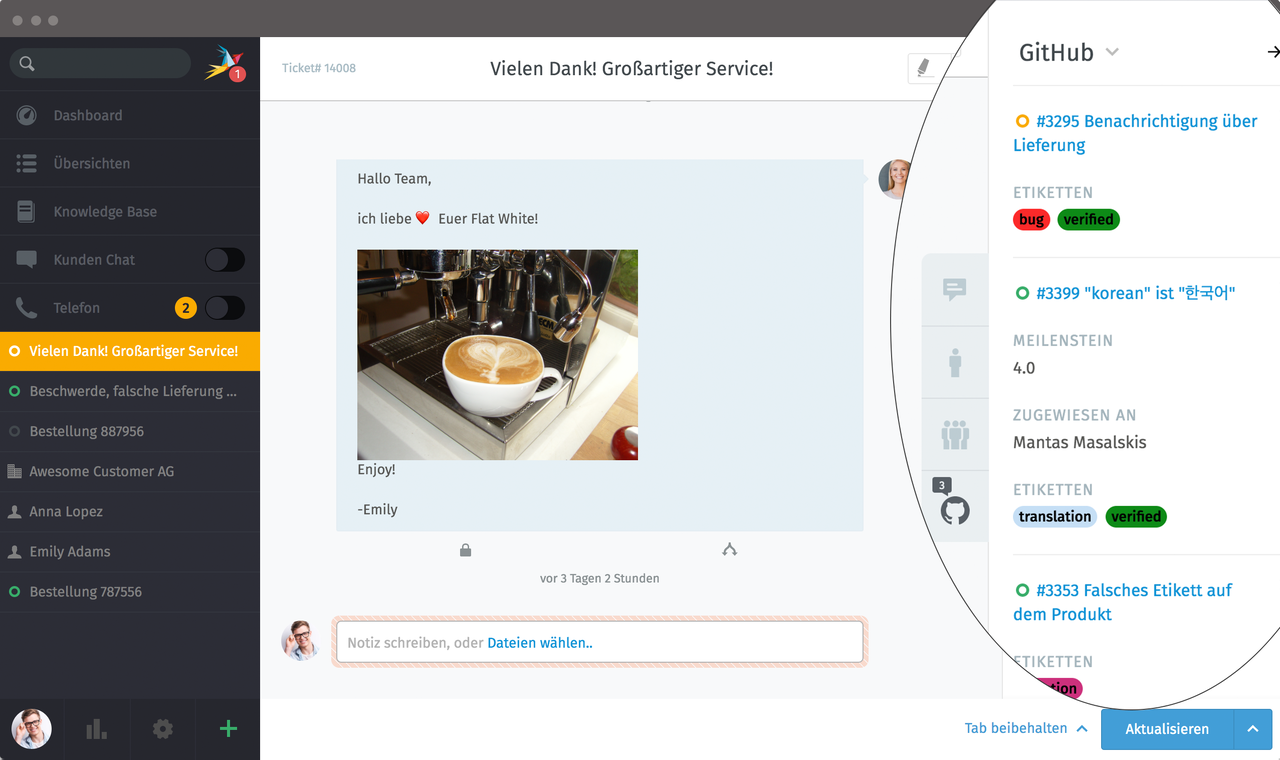Toggle the article's internal lock icon

click(x=465, y=549)
